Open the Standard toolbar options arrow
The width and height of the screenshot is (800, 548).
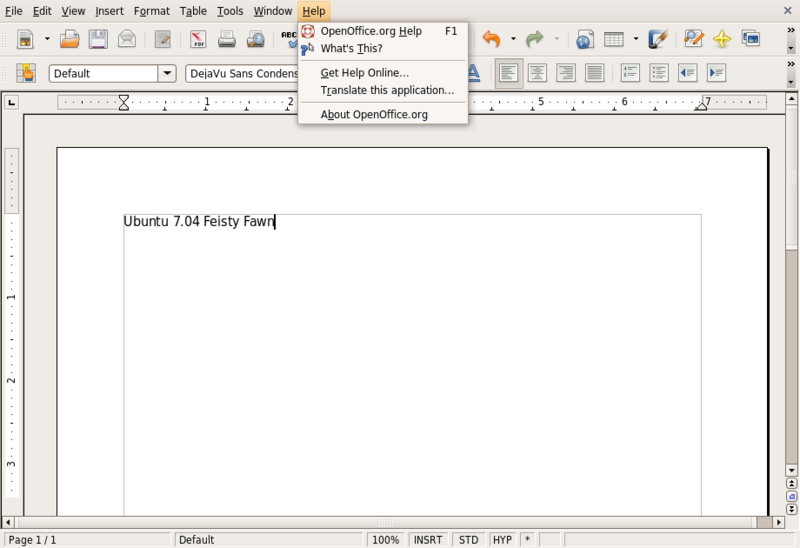pos(791,48)
